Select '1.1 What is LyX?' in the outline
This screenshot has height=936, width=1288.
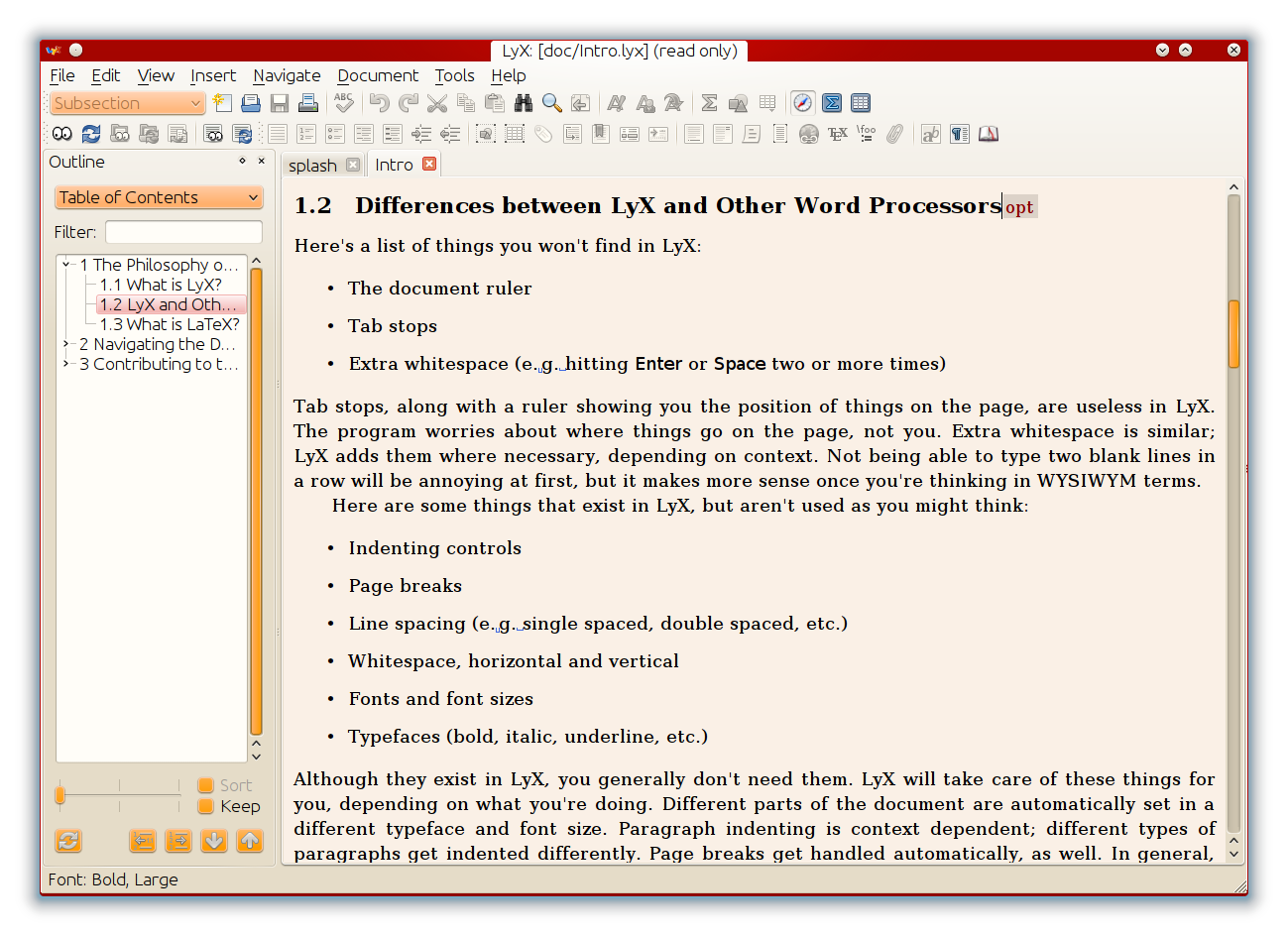(x=161, y=285)
